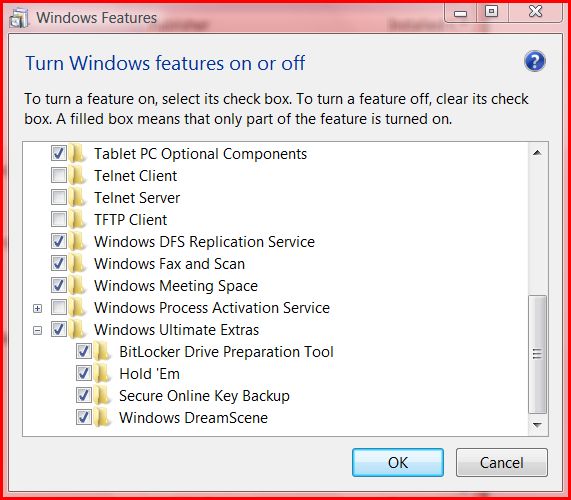Image resolution: width=571 pixels, height=500 pixels.
Task: Click the folder icon beside TFTP Client
Action: (x=77, y=220)
